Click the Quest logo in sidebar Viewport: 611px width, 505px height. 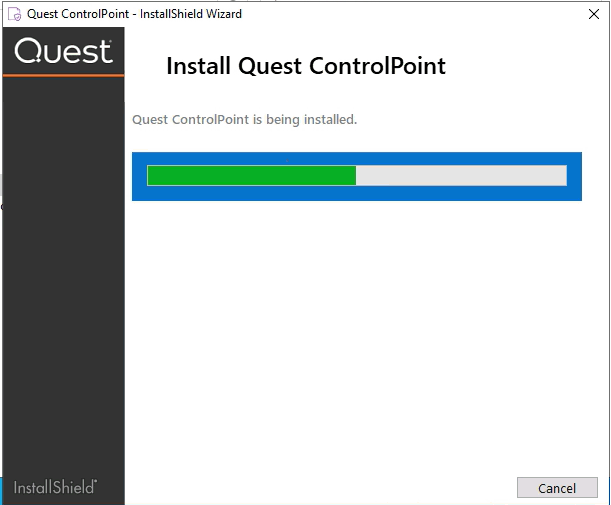(63, 51)
